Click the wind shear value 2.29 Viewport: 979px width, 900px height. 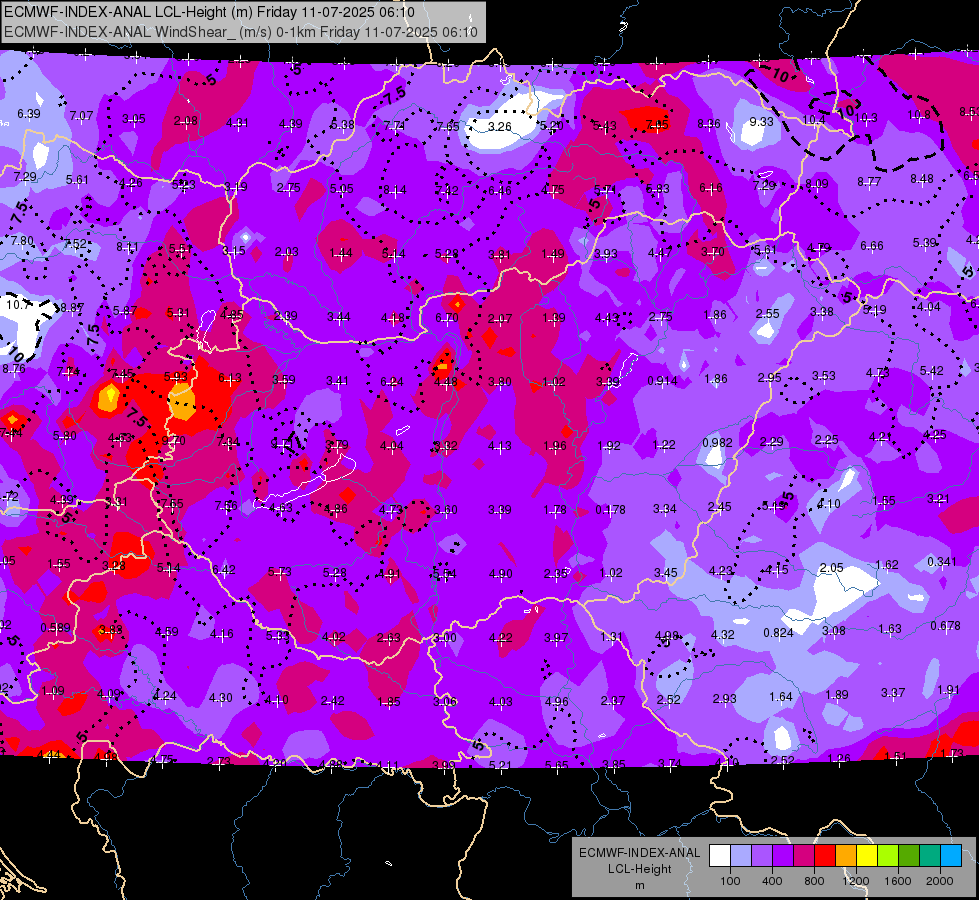pos(771,442)
